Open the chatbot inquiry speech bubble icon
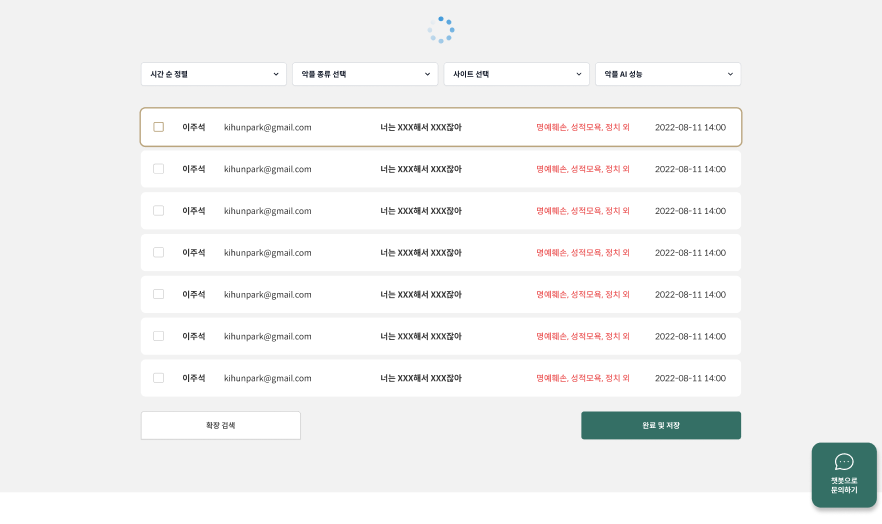The image size is (882, 524). (844, 462)
